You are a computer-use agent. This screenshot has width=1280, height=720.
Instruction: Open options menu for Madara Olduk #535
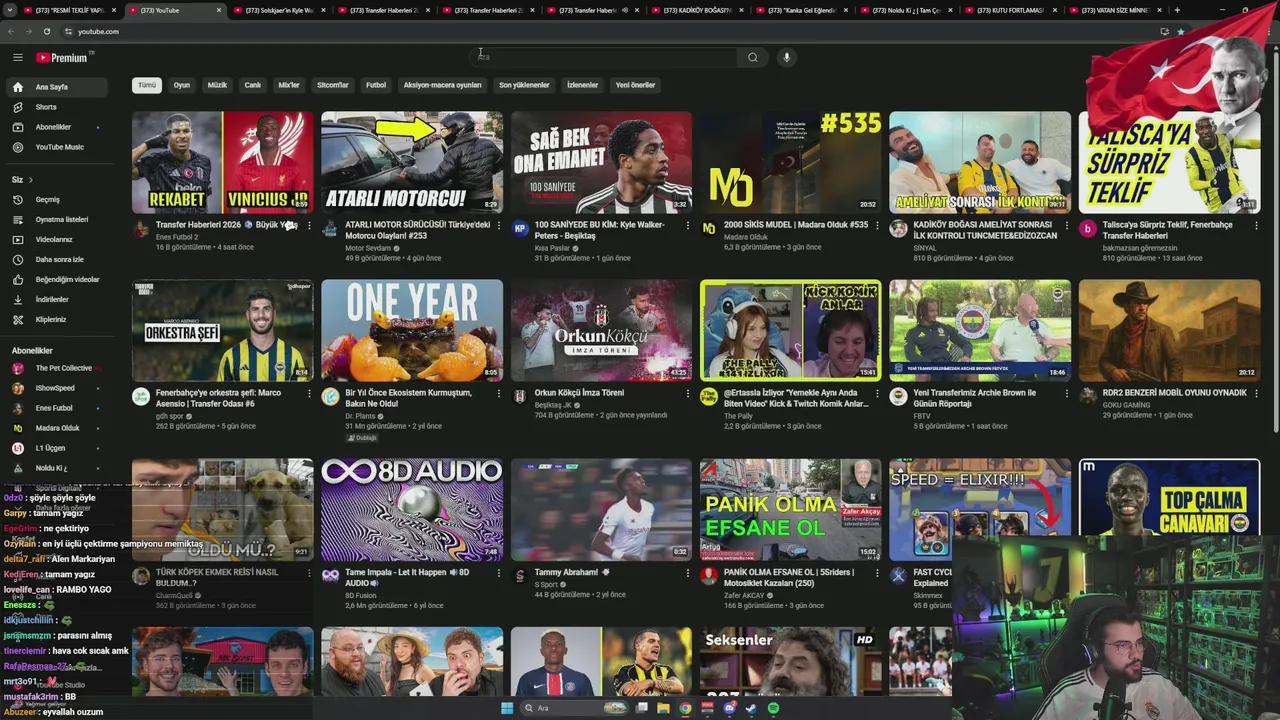click(x=877, y=225)
